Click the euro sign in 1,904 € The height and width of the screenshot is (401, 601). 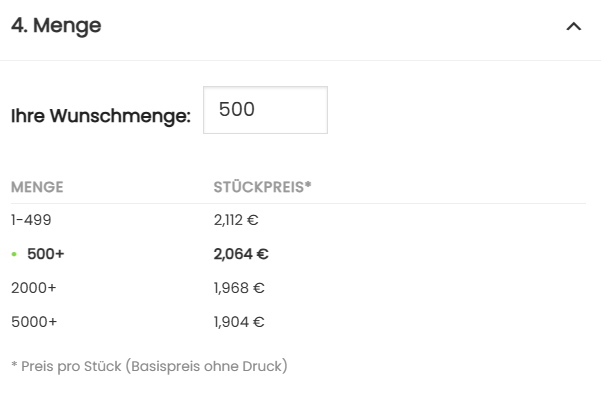[258, 322]
